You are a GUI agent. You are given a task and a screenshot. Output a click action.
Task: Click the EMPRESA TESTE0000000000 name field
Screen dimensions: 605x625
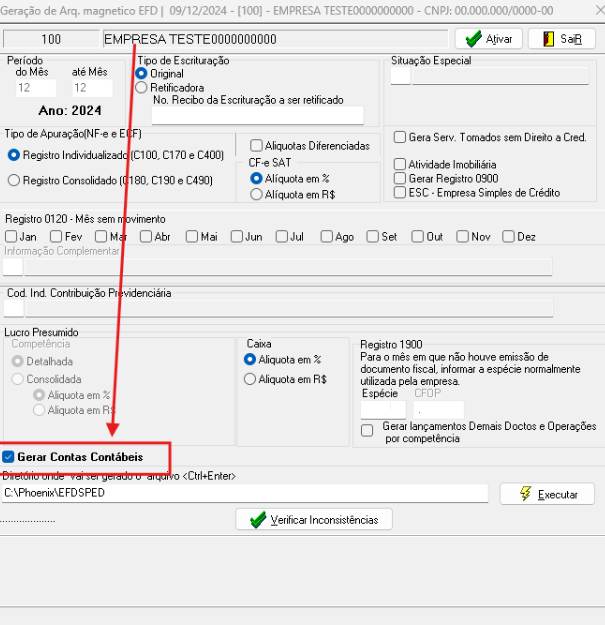[x=275, y=39]
